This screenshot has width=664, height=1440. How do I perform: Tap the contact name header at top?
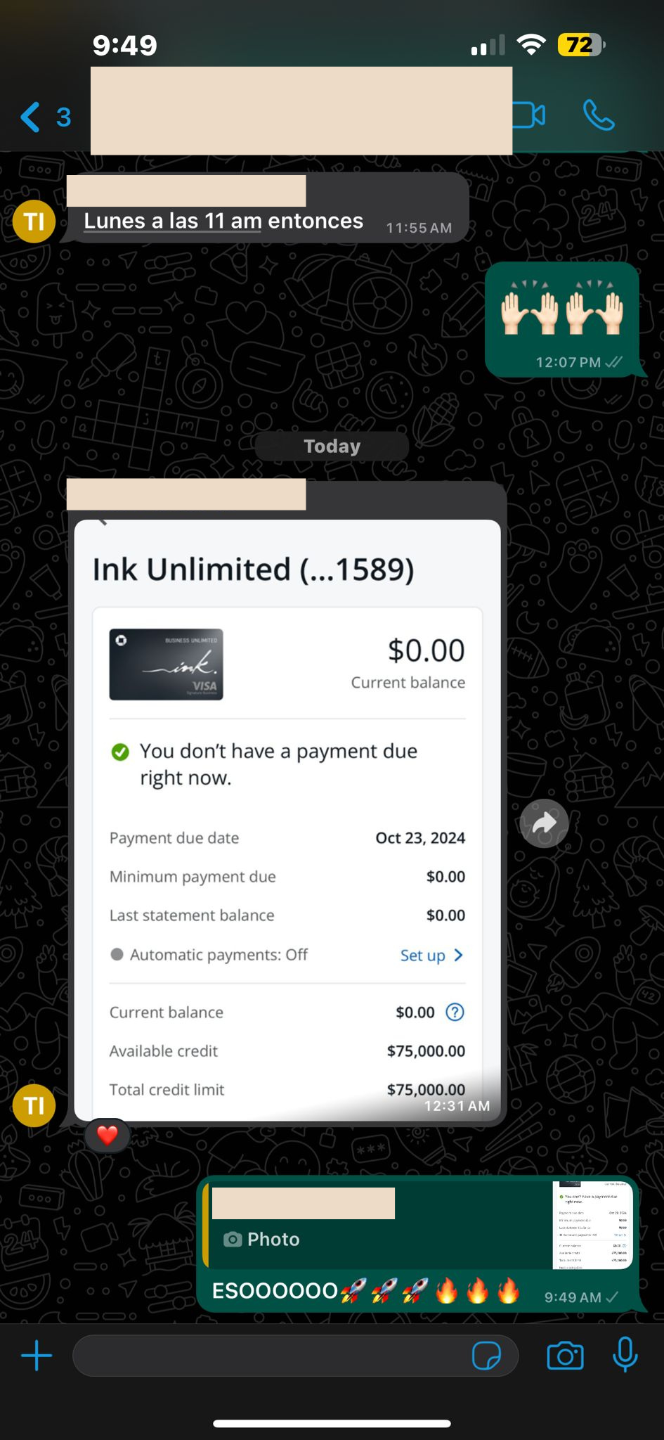pyautogui.click(x=300, y=112)
